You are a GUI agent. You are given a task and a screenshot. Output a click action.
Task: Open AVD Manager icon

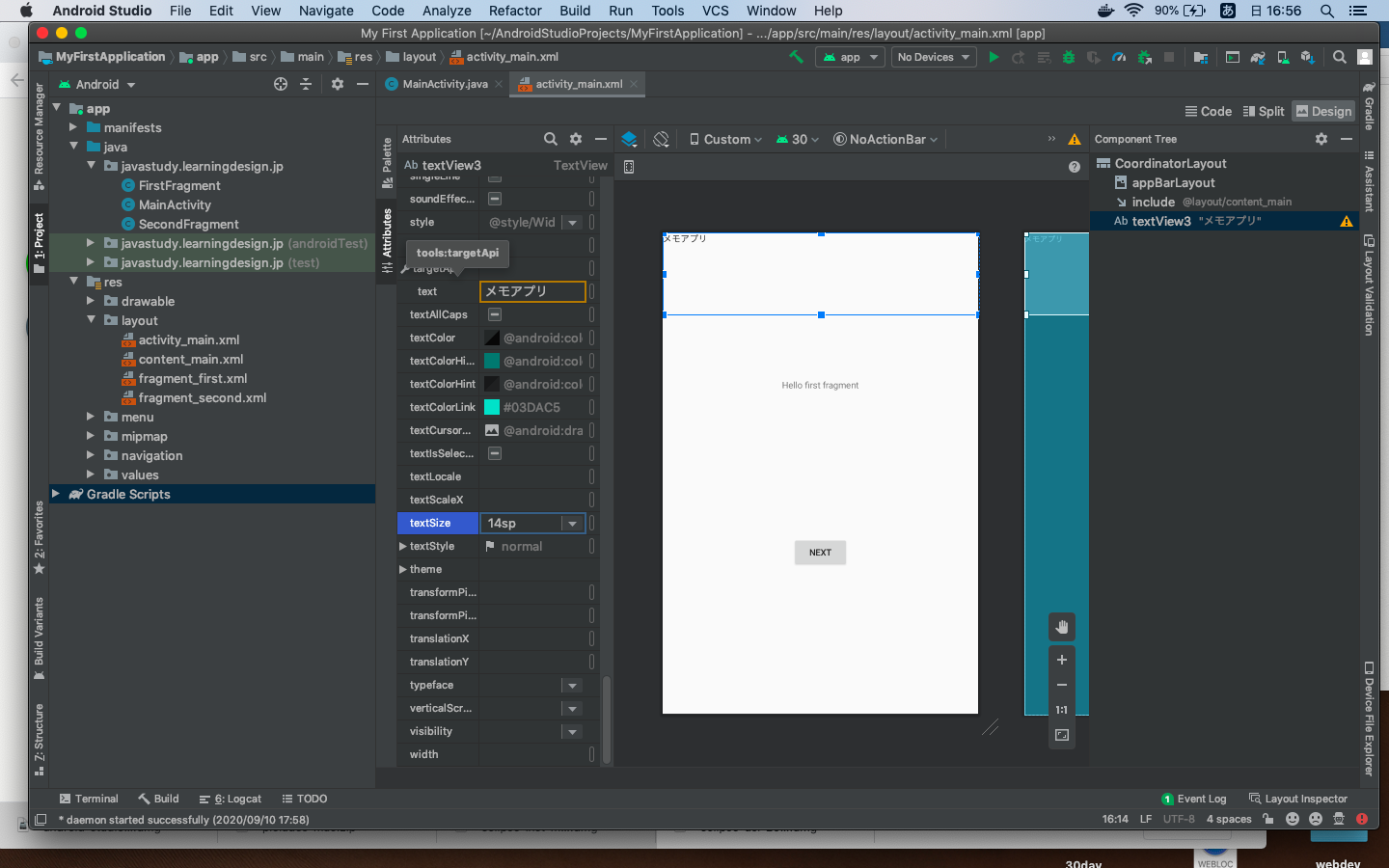pos(1283,57)
